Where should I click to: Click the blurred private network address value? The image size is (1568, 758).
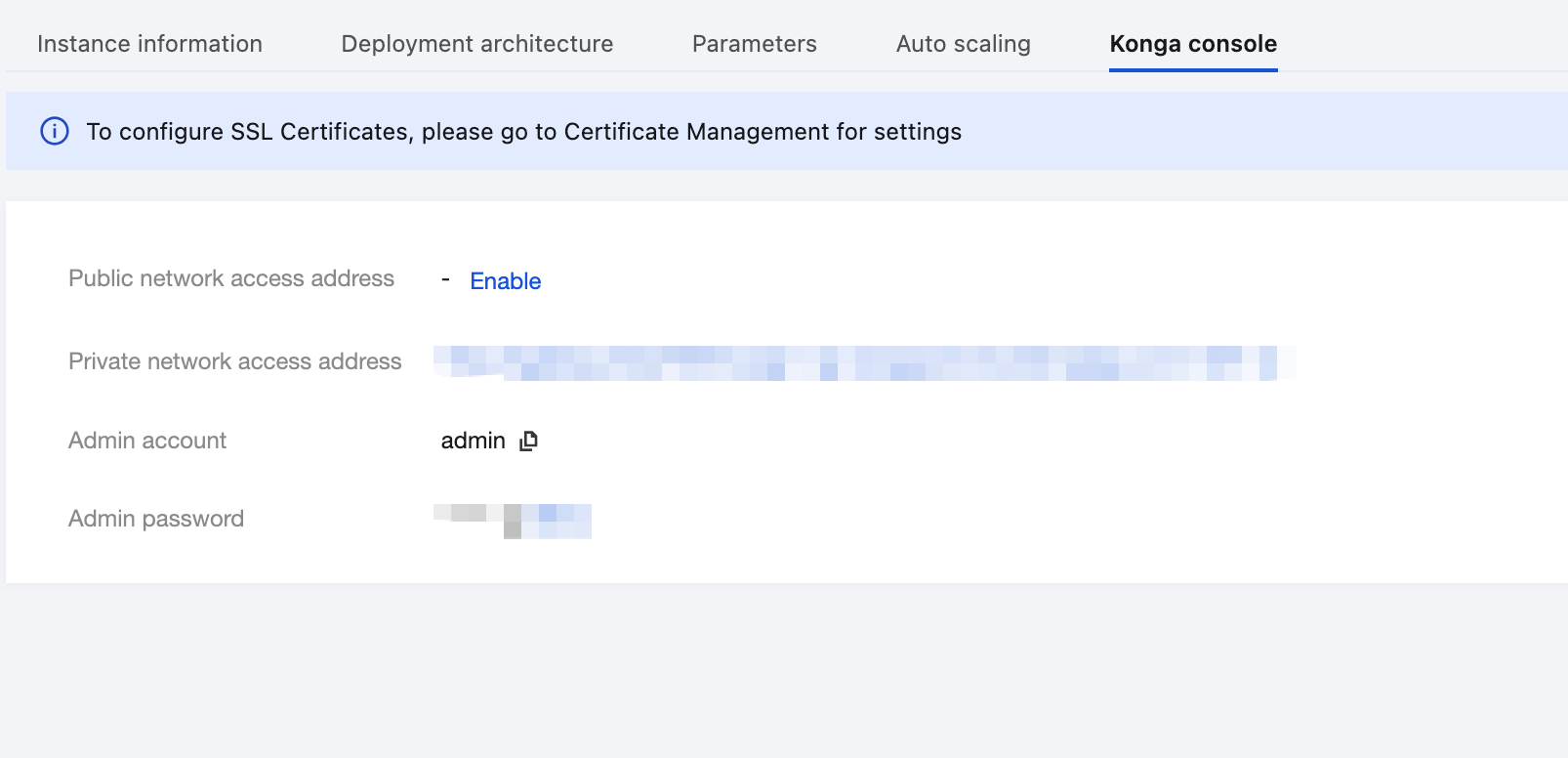tap(865, 362)
